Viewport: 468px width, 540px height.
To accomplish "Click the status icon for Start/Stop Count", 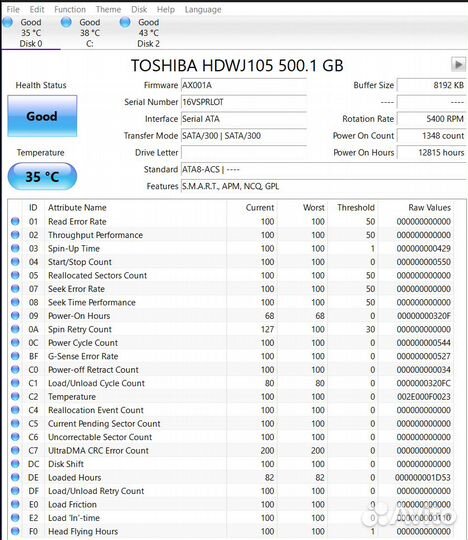I will click(15, 261).
